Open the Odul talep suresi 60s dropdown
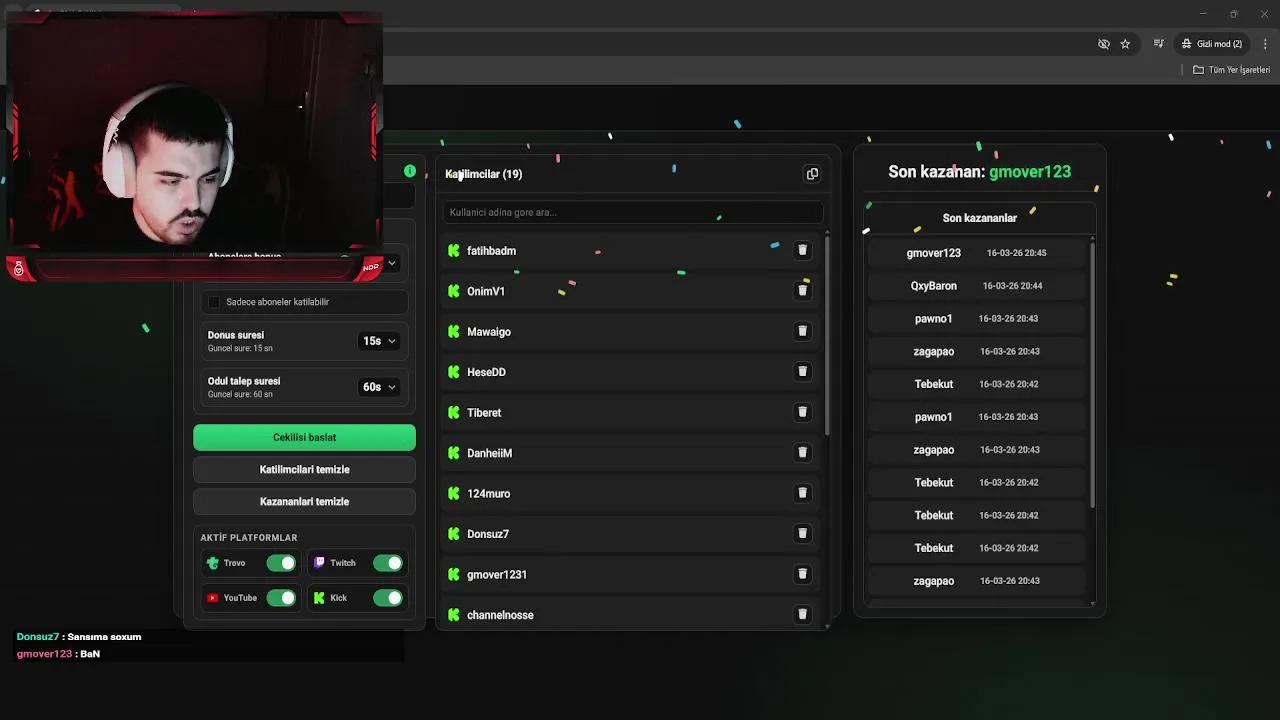This screenshot has height=720, width=1280. tap(379, 387)
